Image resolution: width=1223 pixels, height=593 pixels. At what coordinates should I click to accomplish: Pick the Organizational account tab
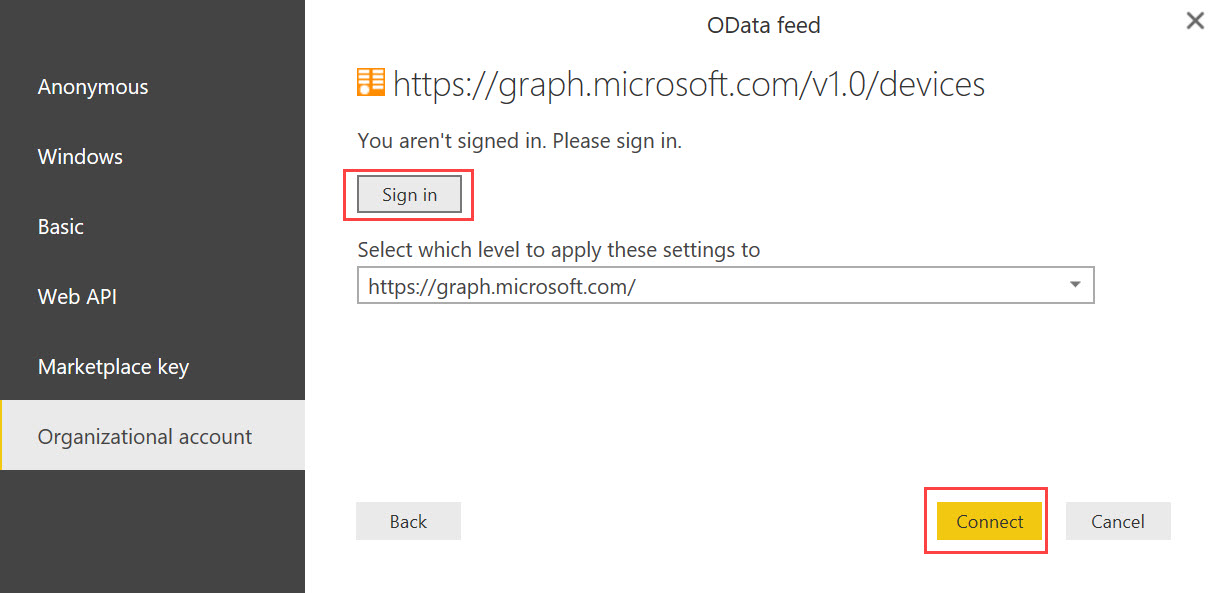pos(145,437)
